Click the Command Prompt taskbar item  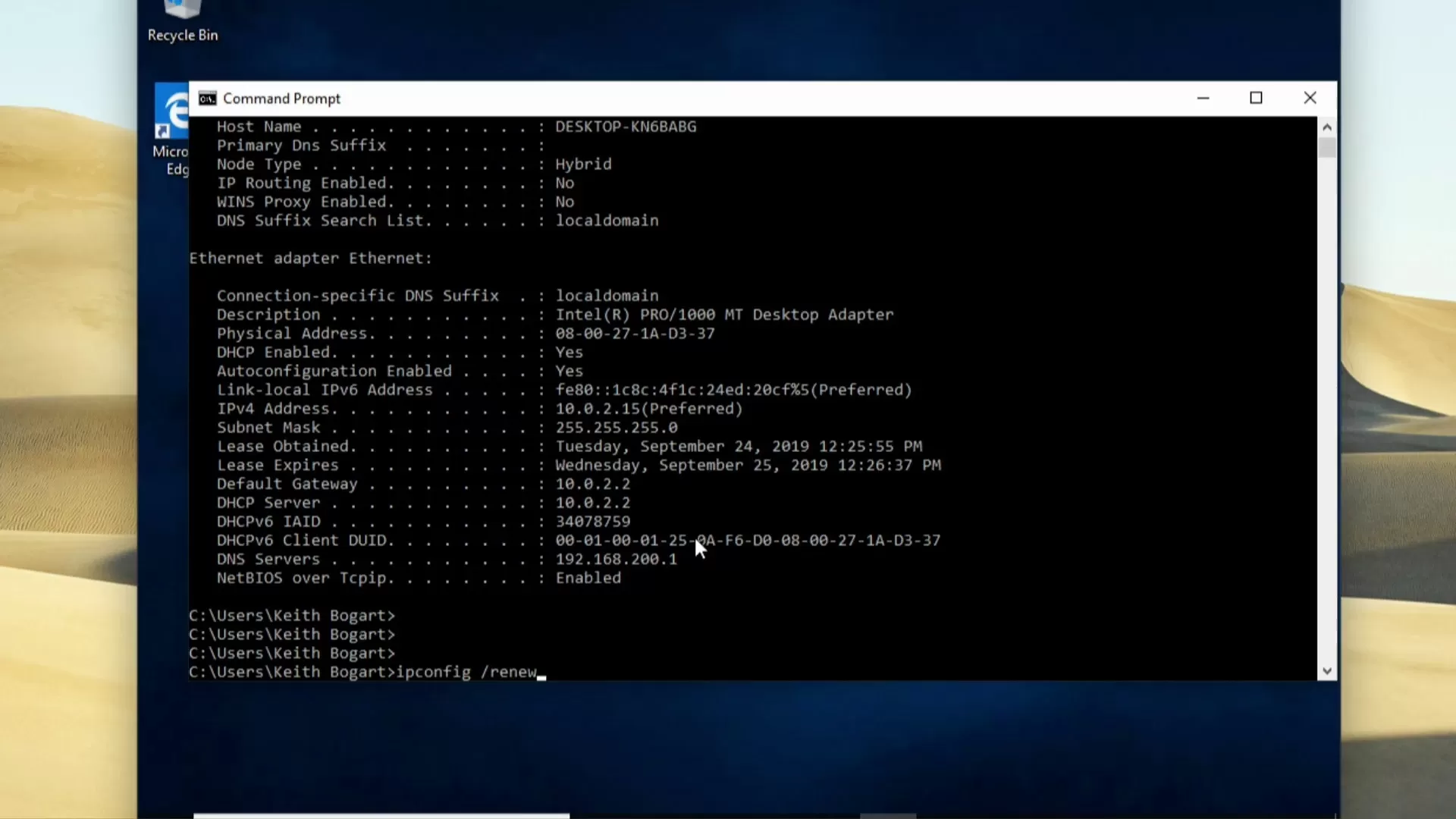coord(379,816)
